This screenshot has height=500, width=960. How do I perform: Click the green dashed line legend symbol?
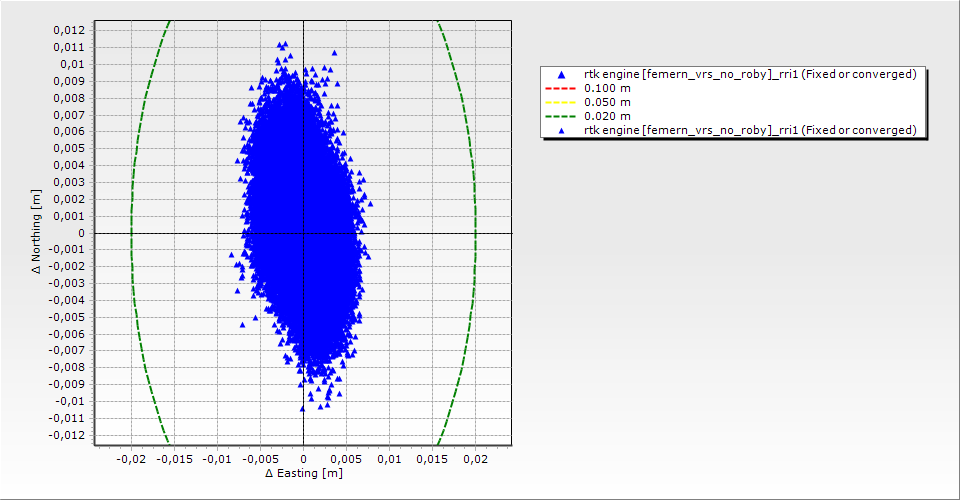coord(561,117)
